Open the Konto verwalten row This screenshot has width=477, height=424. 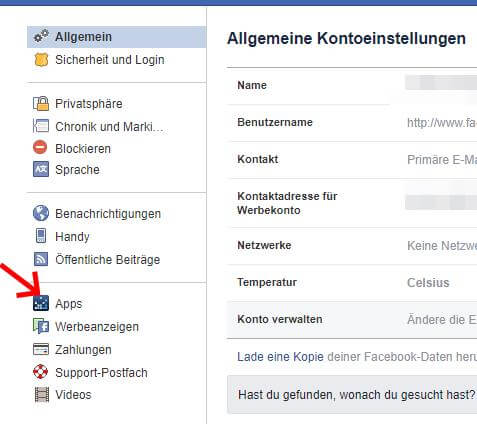pyautogui.click(x=352, y=319)
